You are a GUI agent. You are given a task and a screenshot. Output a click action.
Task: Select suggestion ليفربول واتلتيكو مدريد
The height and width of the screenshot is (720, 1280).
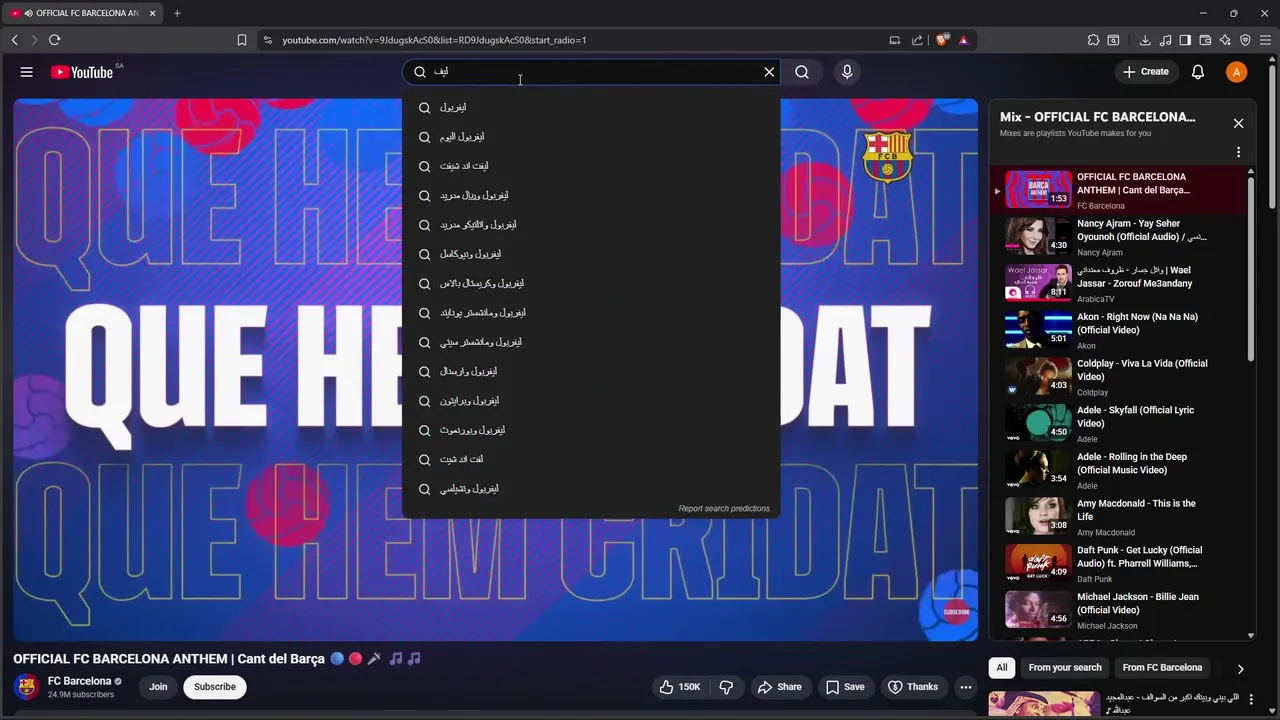(590, 225)
